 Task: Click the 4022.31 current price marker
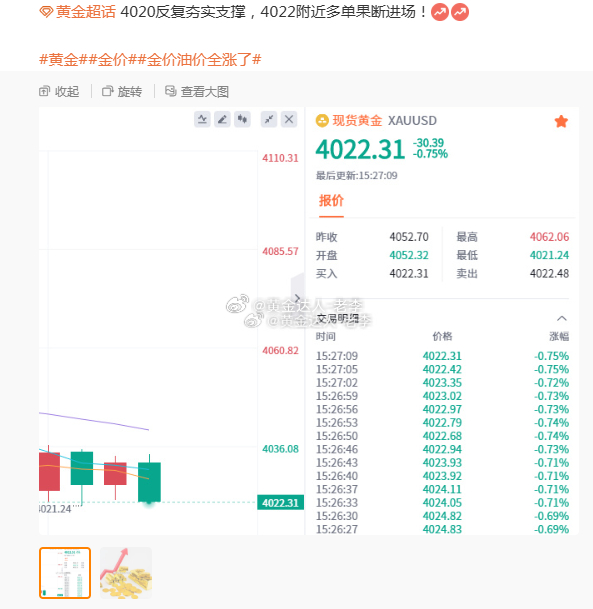(280, 503)
